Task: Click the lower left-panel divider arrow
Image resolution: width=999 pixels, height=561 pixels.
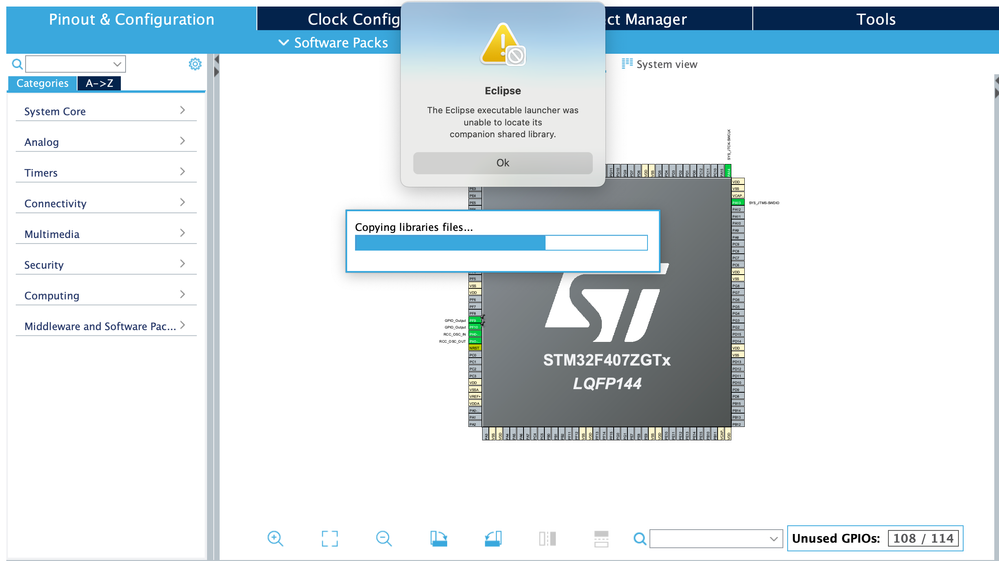Action: click(x=216, y=72)
